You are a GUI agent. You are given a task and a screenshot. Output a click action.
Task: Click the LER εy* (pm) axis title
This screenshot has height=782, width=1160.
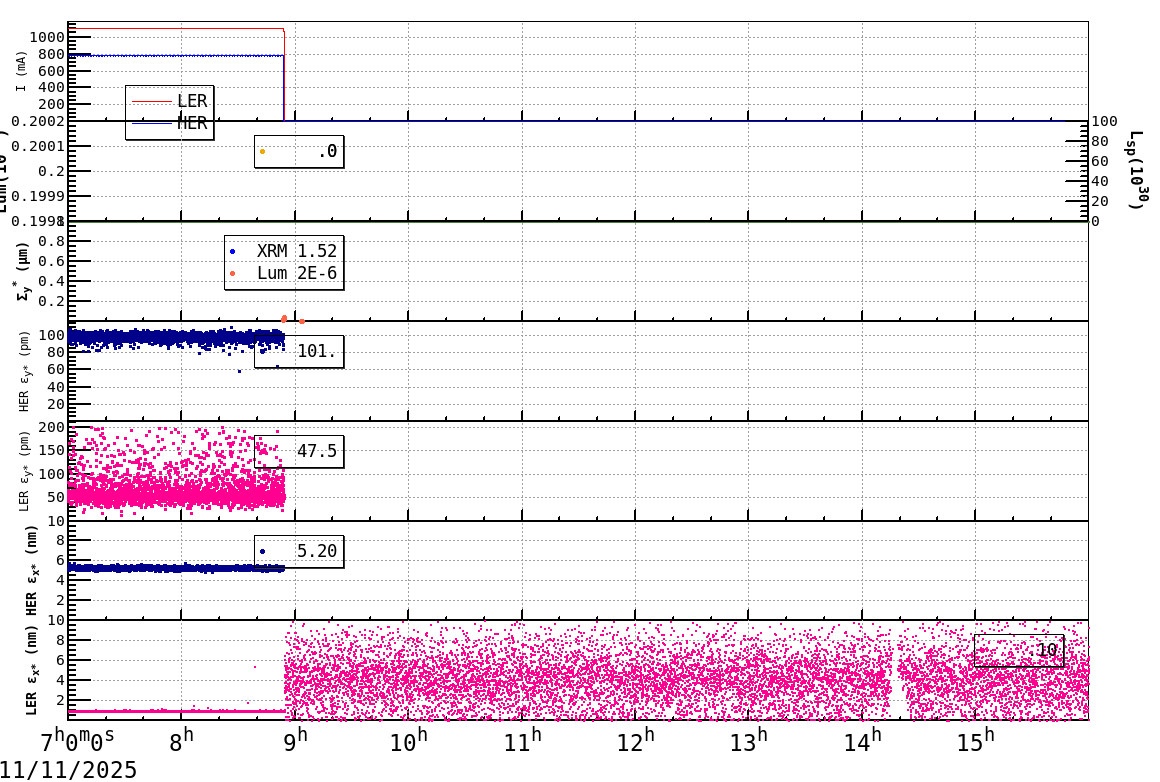click(24, 471)
